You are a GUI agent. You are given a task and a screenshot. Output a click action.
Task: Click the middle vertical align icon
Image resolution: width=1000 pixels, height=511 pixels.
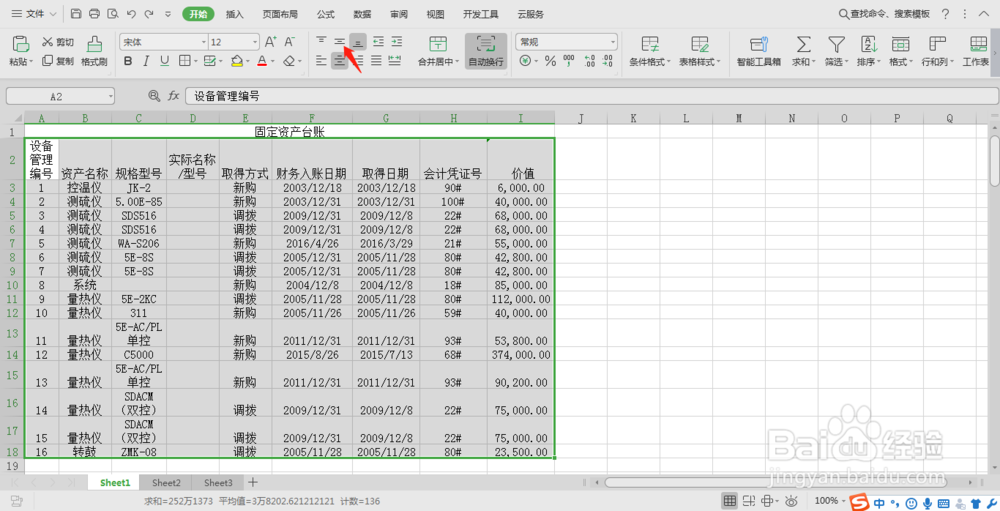pos(339,41)
